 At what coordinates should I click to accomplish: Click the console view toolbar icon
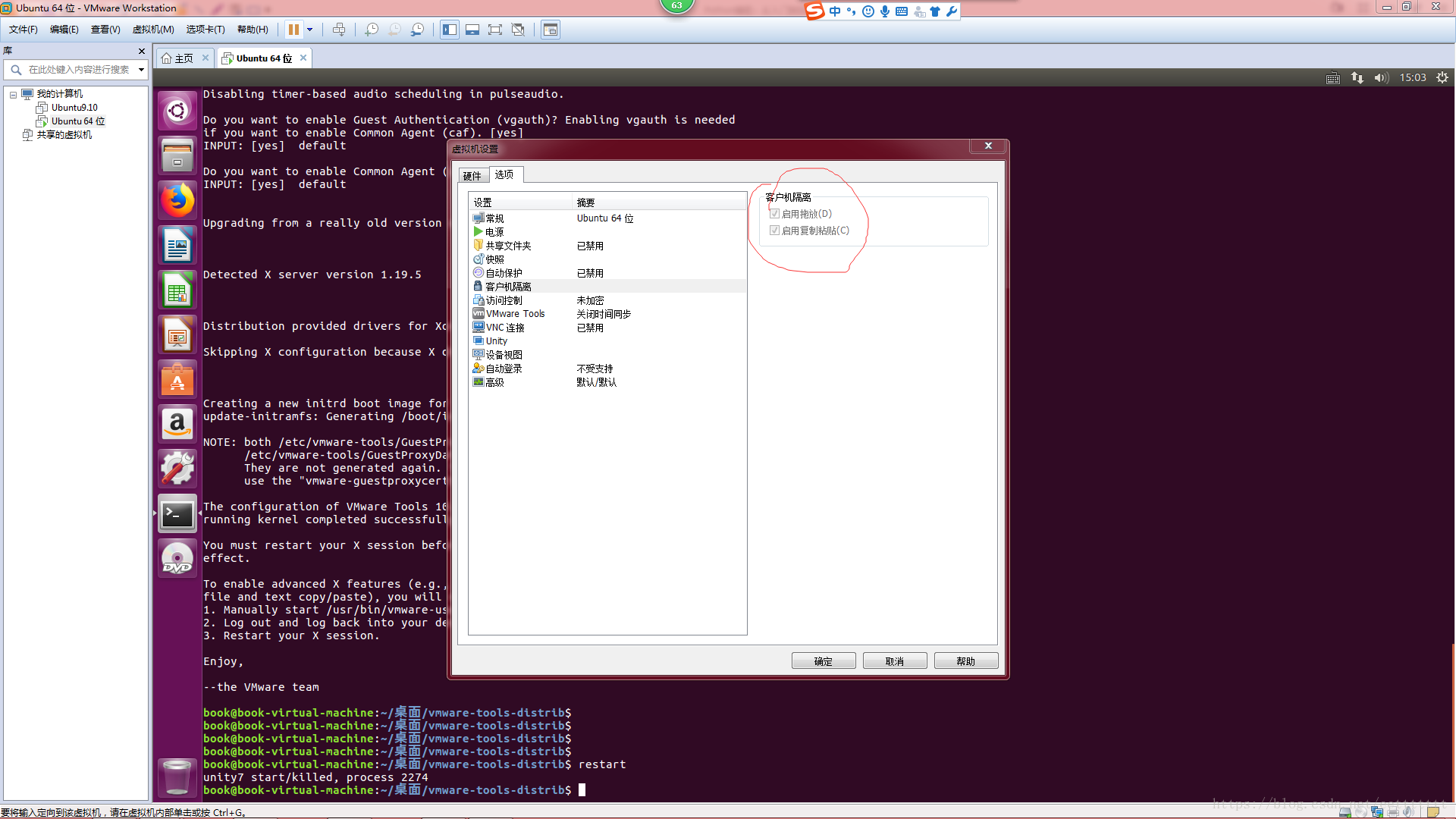point(551,30)
